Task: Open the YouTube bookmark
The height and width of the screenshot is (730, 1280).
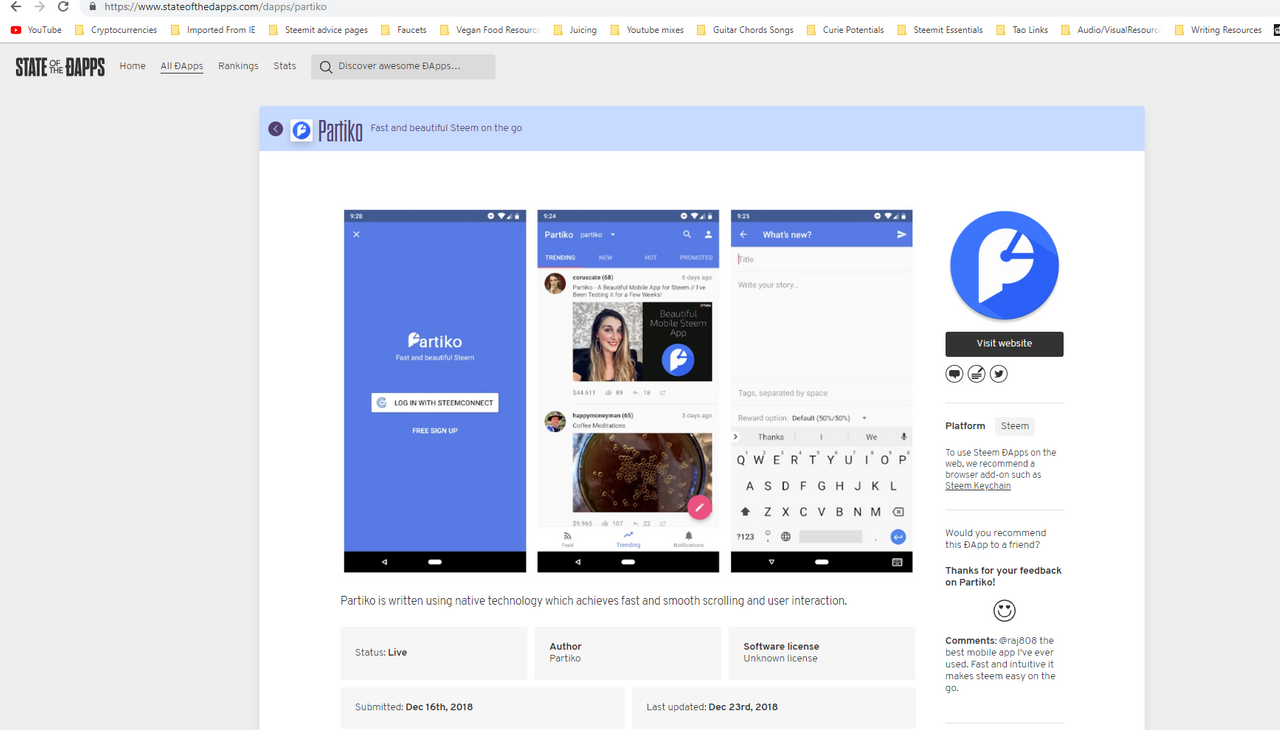Action: click(x=36, y=30)
